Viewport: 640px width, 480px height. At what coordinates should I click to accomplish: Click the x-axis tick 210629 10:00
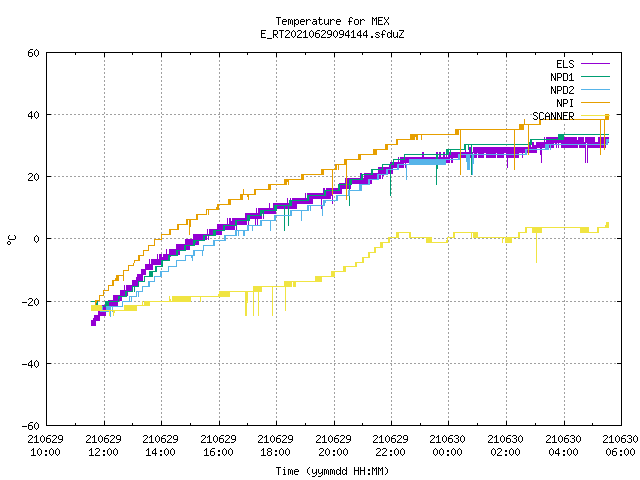46,446
